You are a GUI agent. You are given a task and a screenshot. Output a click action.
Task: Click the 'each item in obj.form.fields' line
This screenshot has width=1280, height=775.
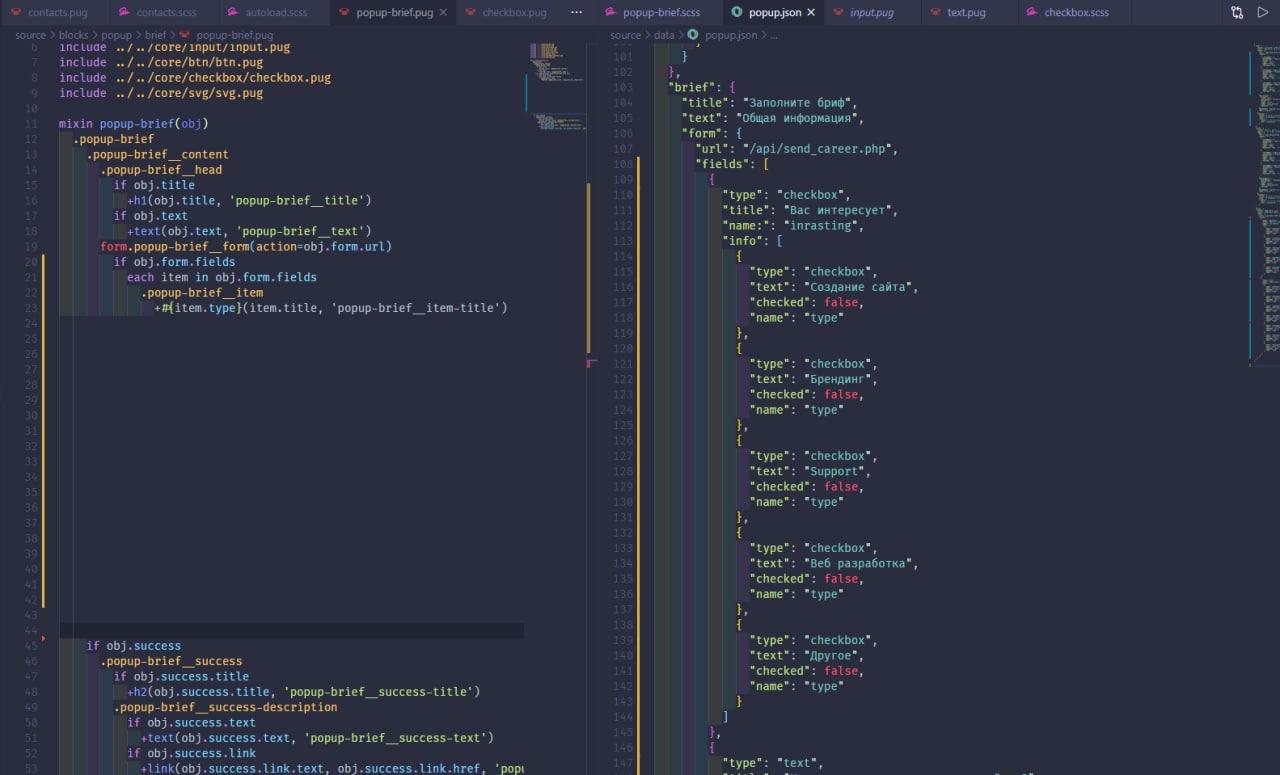[x=222, y=277]
